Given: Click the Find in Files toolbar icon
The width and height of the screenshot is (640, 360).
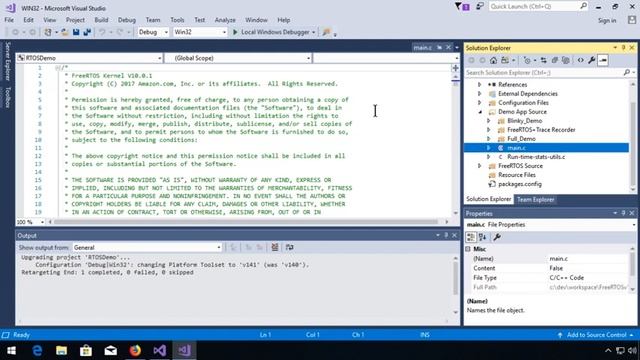Looking at the screenshot, I should click(x=326, y=32).
